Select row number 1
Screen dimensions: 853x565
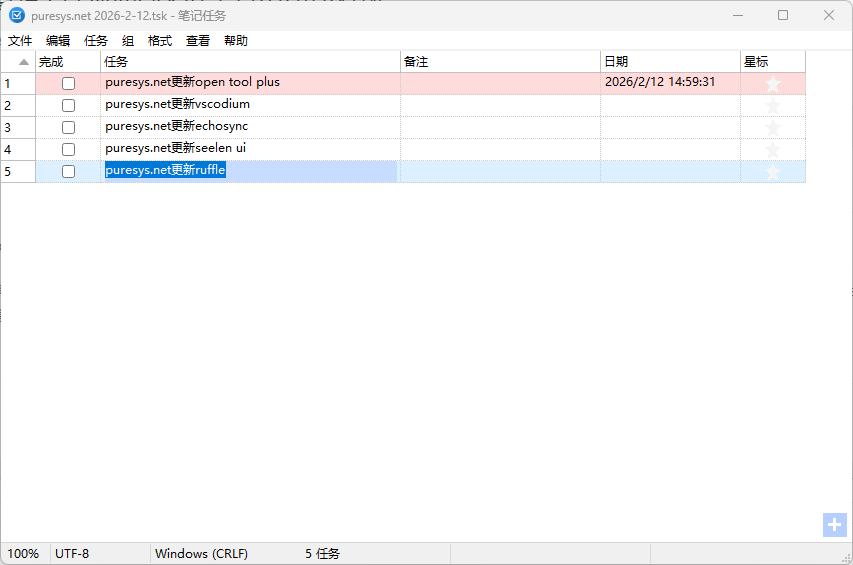pos(18,84)
